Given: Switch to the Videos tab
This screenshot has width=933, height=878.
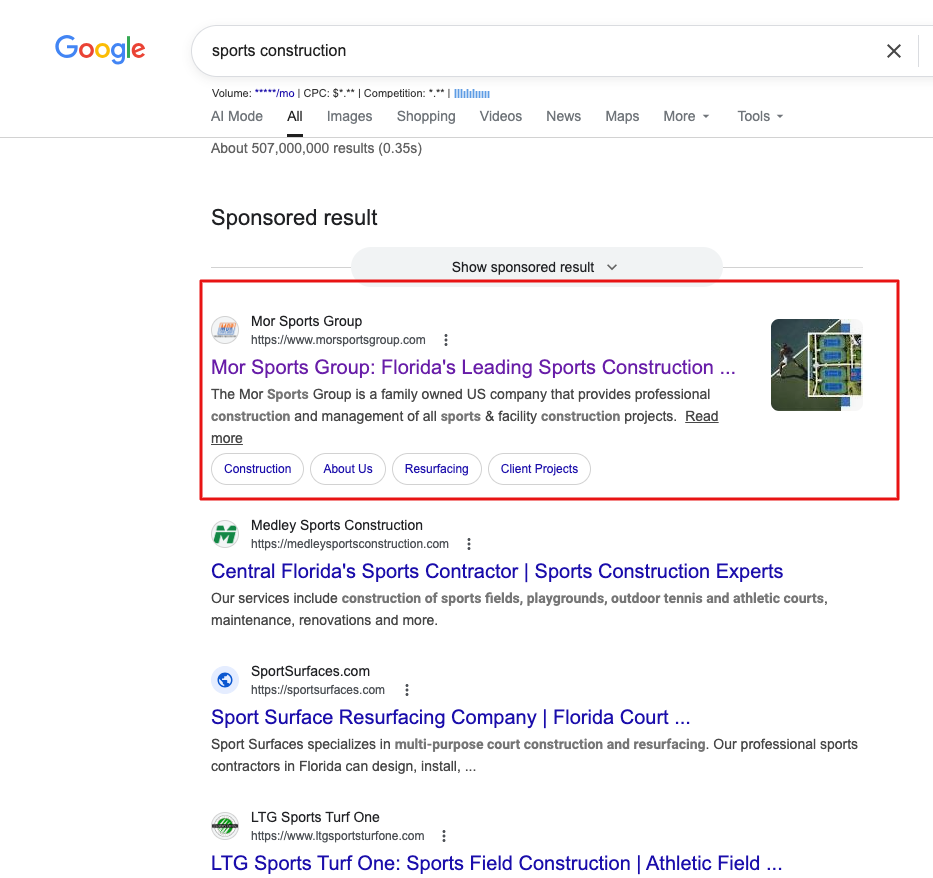Looking at the screenshot, I should (x=500, y=116).
